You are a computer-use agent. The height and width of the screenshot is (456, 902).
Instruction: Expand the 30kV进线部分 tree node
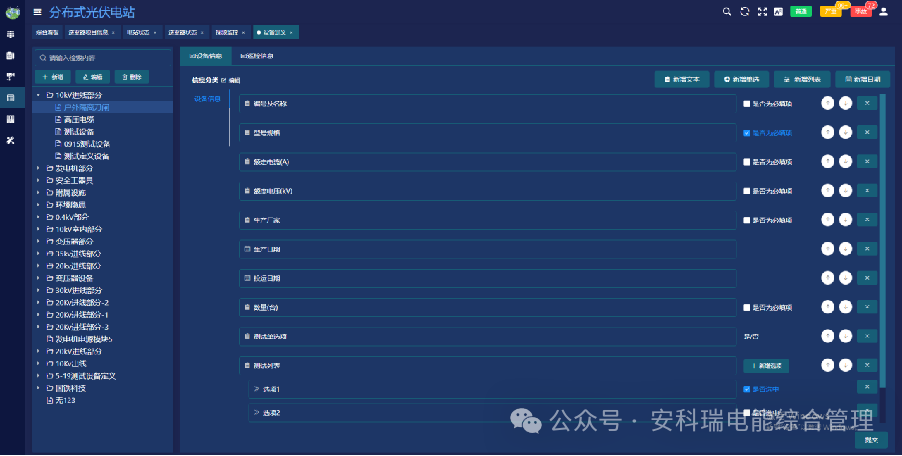point(39,290)
